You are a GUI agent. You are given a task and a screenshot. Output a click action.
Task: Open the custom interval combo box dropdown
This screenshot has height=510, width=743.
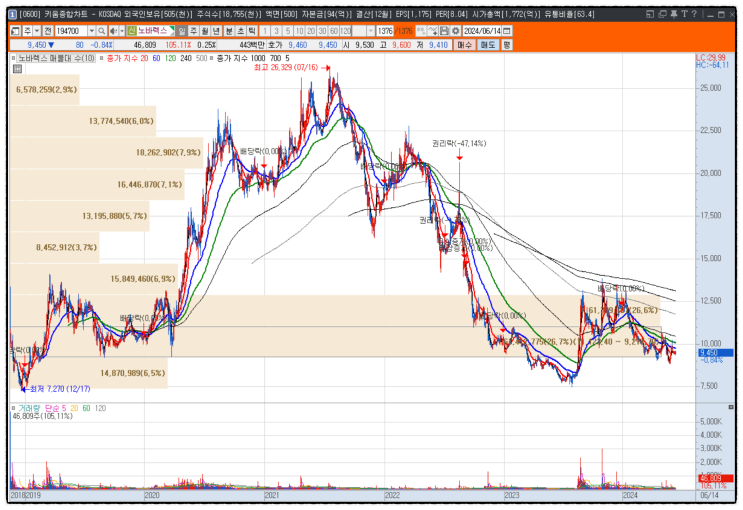pos(371,31)
